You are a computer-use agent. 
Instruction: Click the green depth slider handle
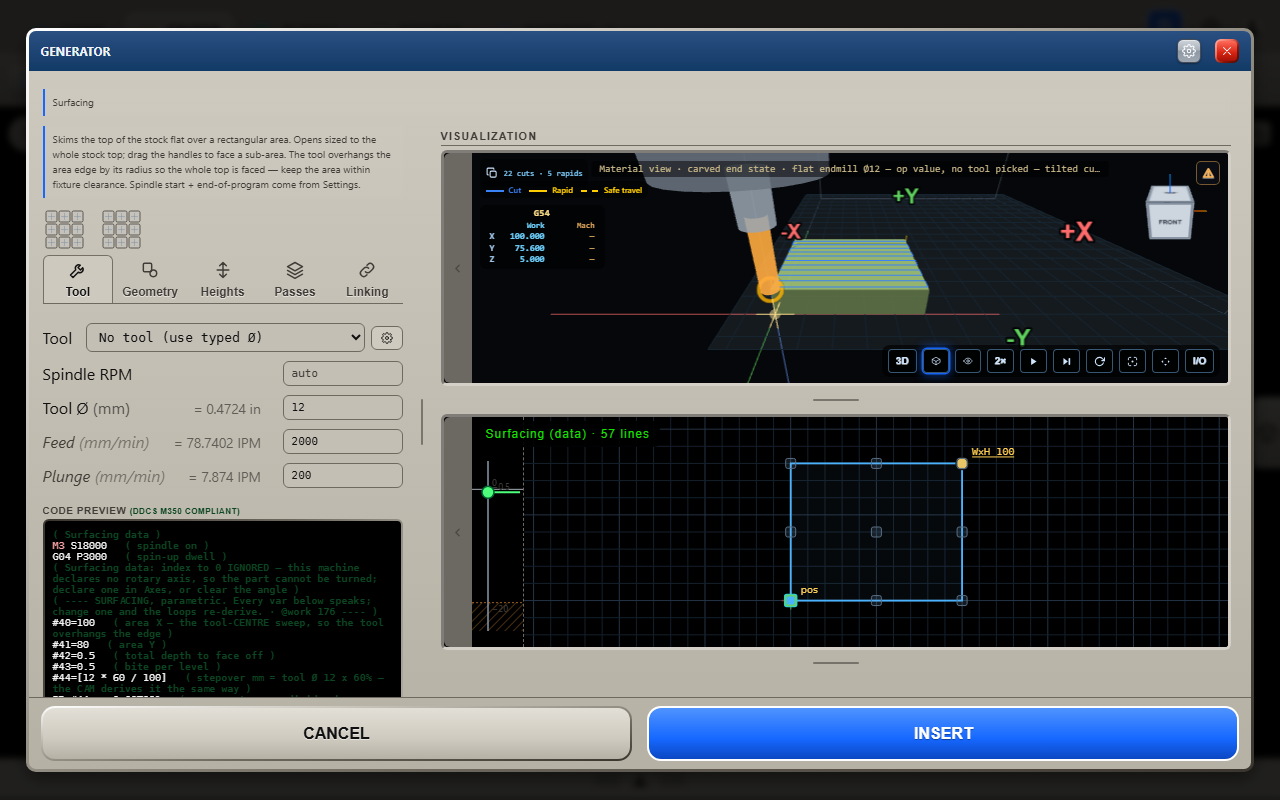pos(488,492)
